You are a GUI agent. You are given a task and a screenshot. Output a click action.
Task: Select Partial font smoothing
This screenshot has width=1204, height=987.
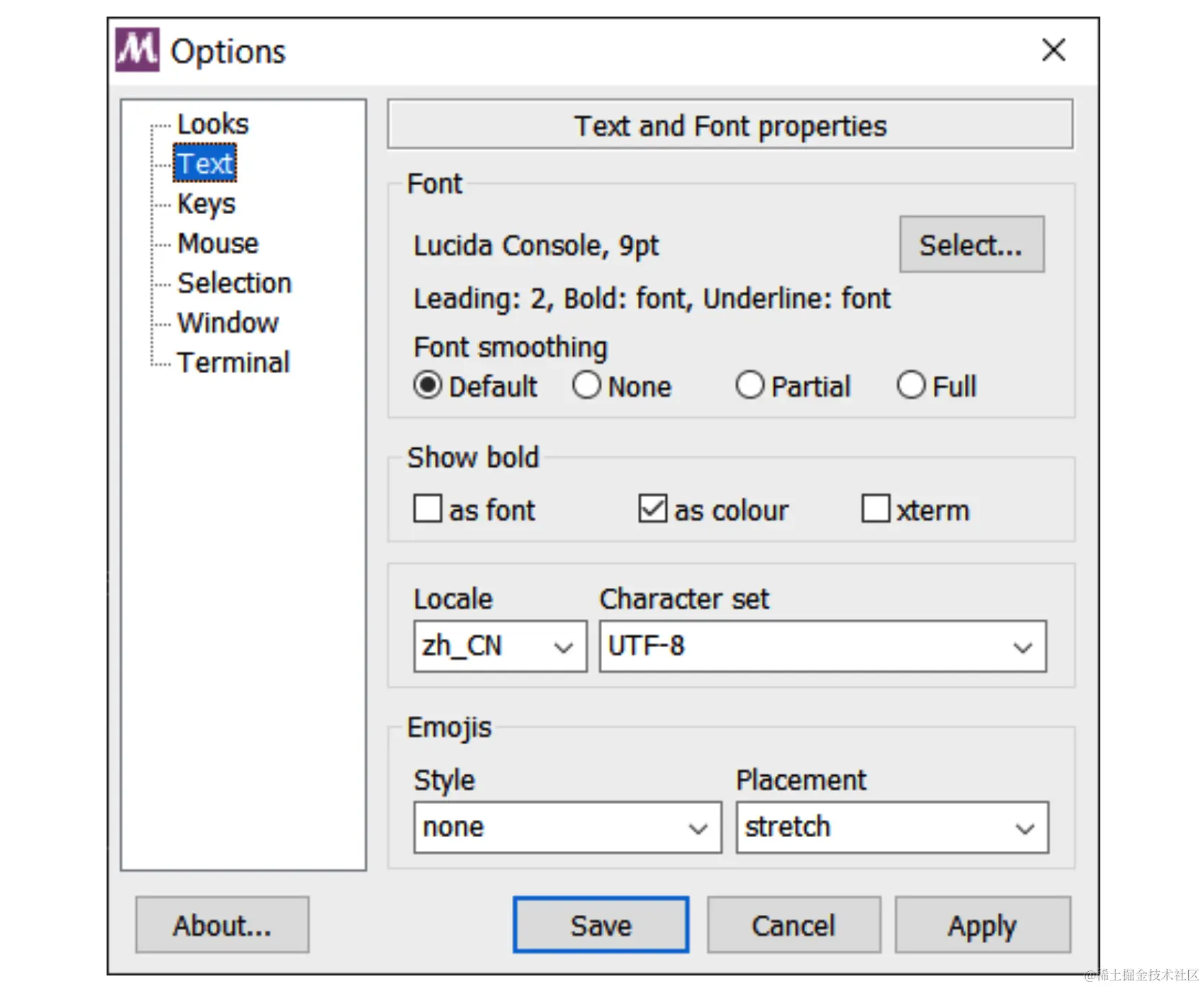click(x=750, y=385)
